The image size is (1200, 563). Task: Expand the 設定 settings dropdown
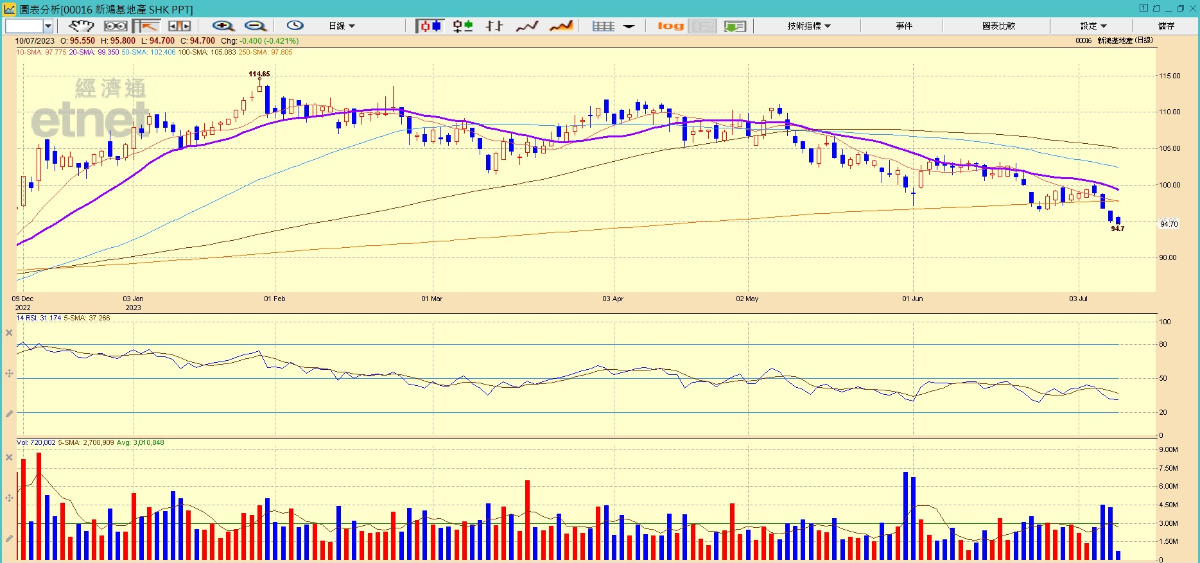pos(1093,26)
